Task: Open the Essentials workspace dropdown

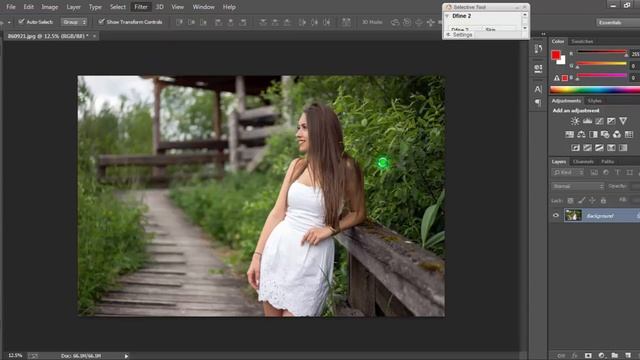Action: point(618,22)
